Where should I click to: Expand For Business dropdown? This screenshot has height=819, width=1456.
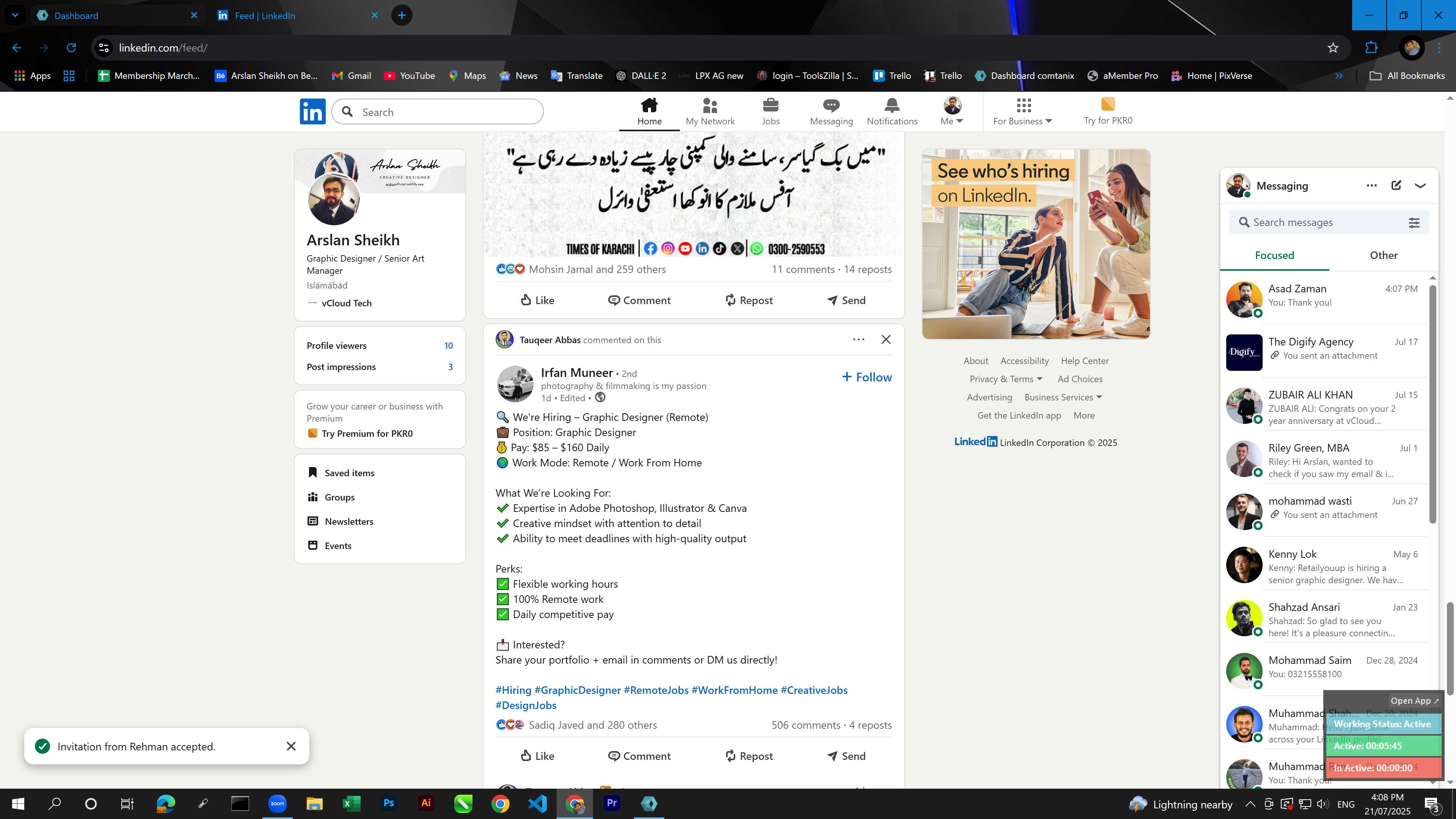(x=1023, y=121)
